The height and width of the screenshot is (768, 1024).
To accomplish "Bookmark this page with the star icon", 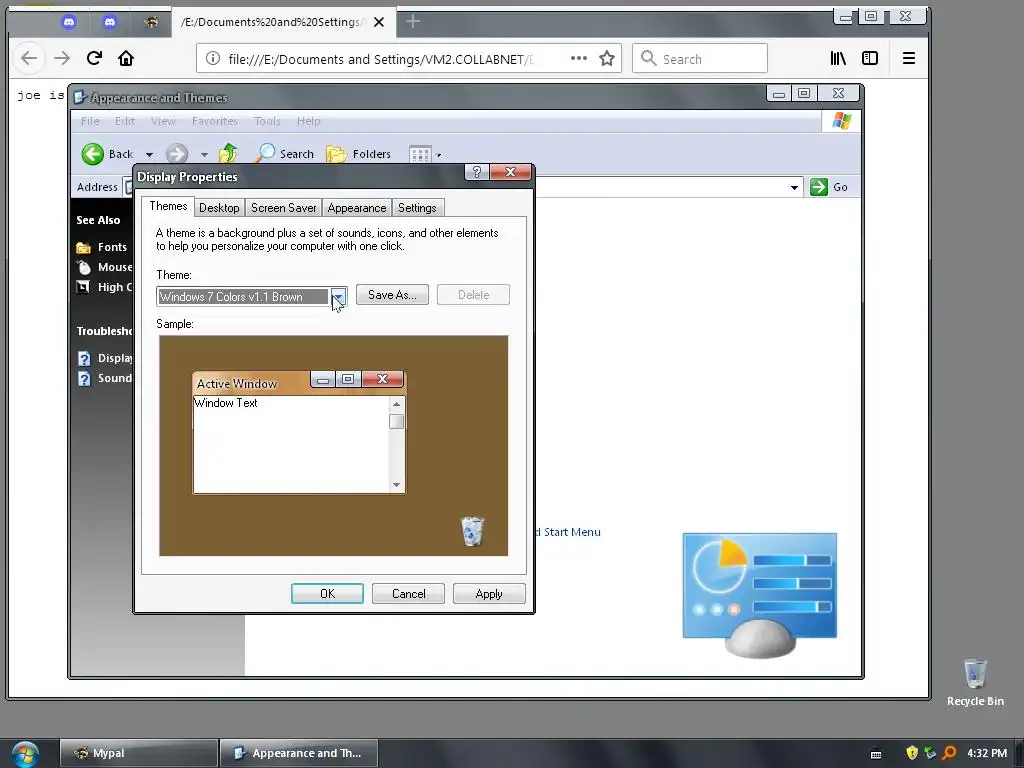I will click(607, 59).
